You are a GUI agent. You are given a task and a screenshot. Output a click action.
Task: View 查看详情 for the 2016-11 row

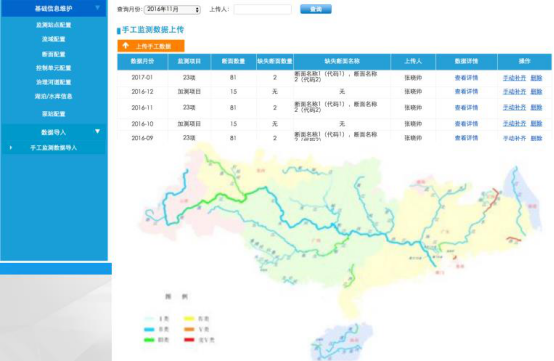pyautogui.click(x=466, y=107)
